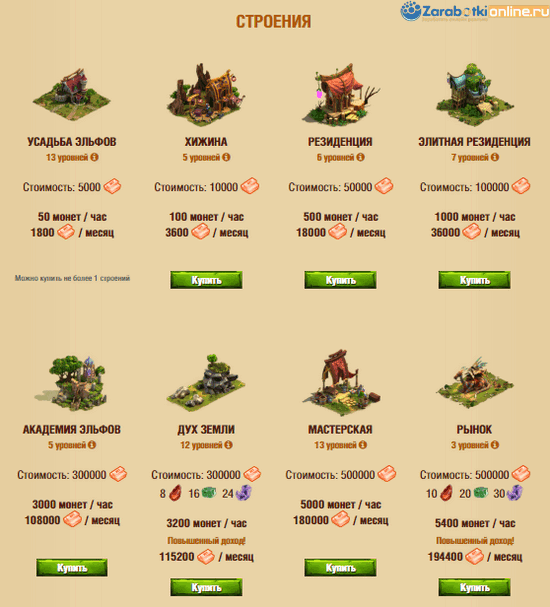550x607 pixels.
Task: Click the red crystal icon under Дух земли cost
Action: 175,493
